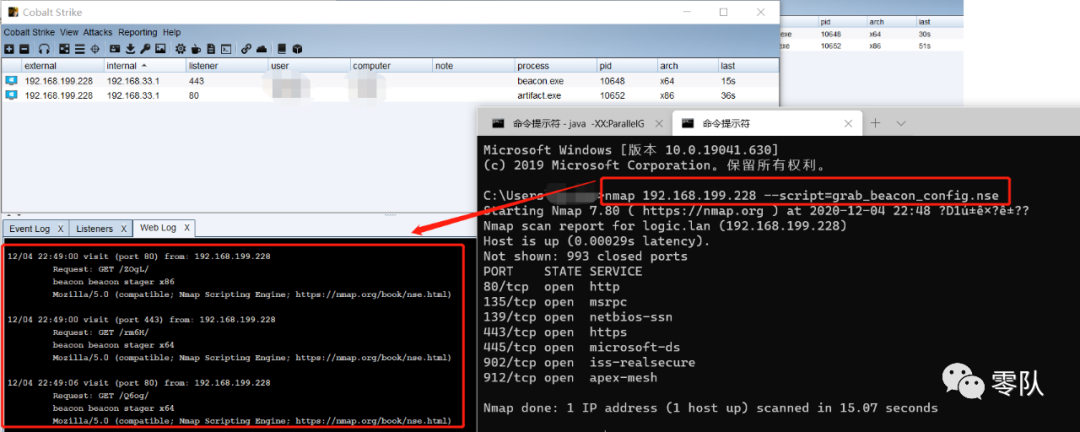Sort by last column in Cobalt Strike window
The width and height of the screenshot is (1080, 432).
pos(748,66)
